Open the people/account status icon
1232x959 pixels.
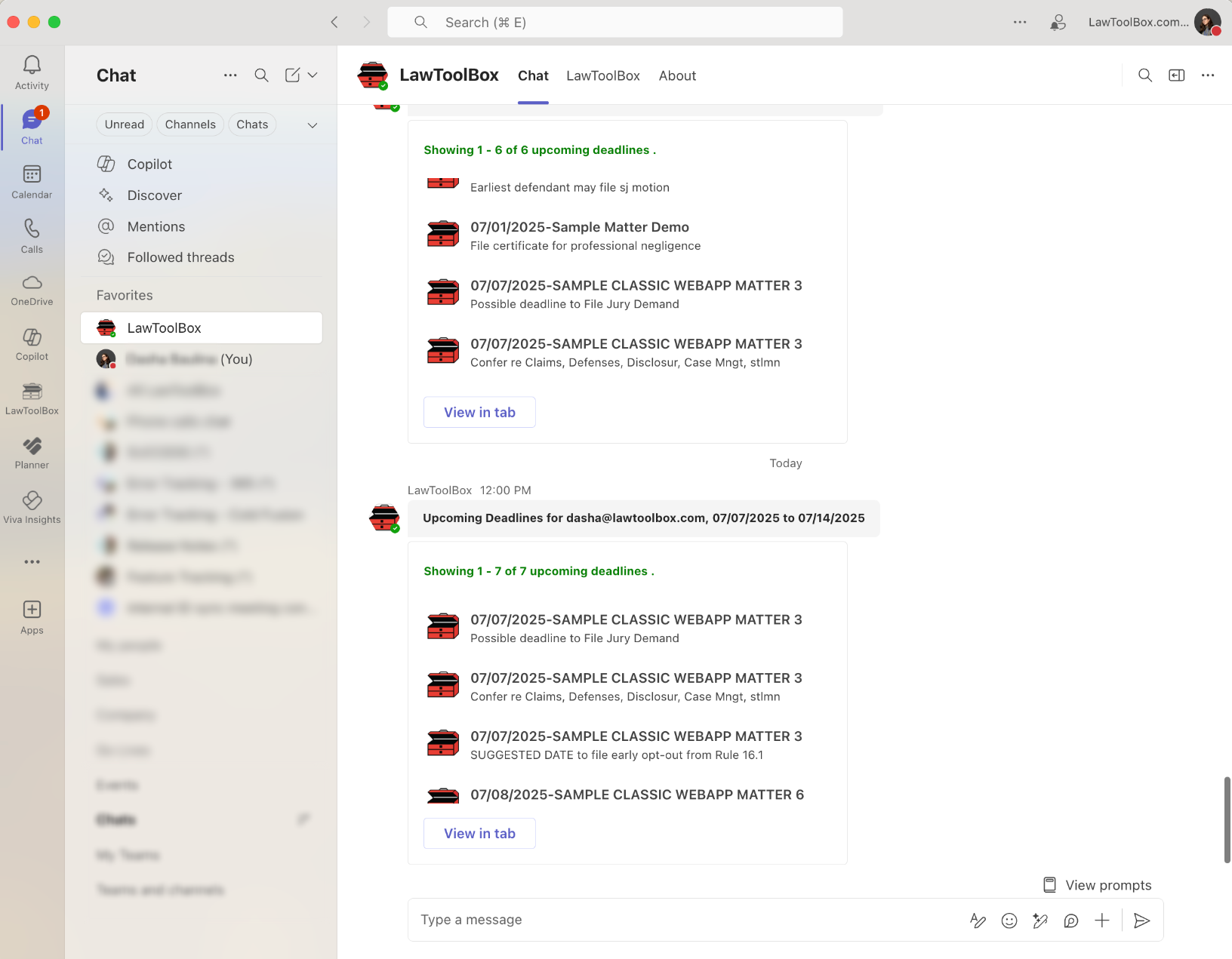tap(1058, 22)
